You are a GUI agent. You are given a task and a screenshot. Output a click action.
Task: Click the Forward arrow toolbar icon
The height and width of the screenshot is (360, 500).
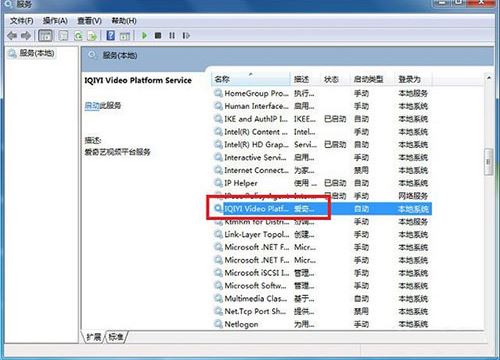point(26,35)
